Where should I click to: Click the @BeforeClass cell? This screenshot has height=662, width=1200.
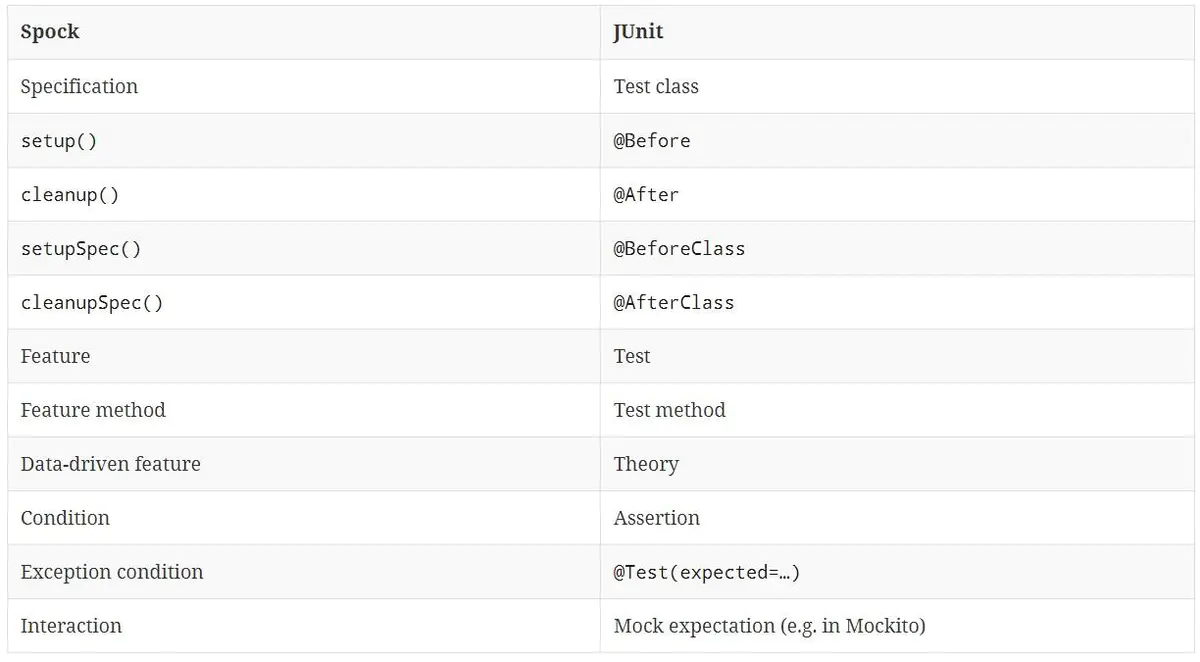(x=679, y=248)
